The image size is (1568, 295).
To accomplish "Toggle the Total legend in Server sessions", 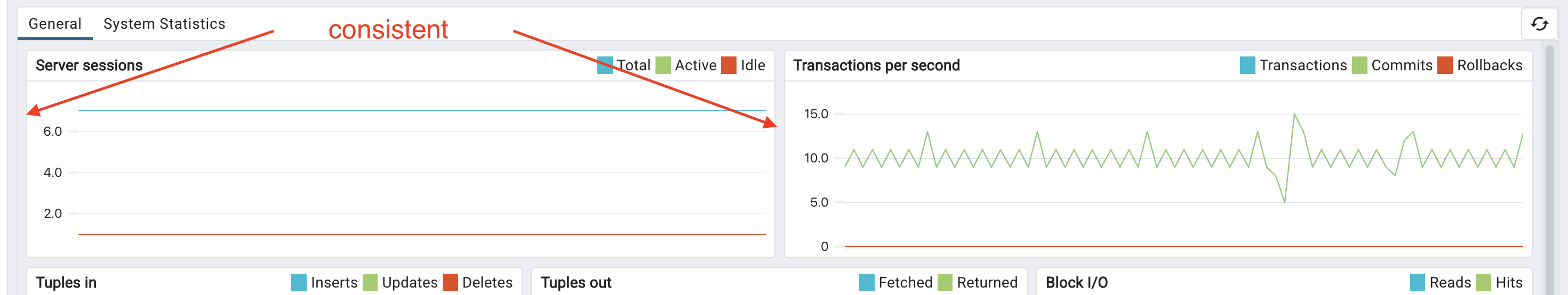I will click(624, 65).
